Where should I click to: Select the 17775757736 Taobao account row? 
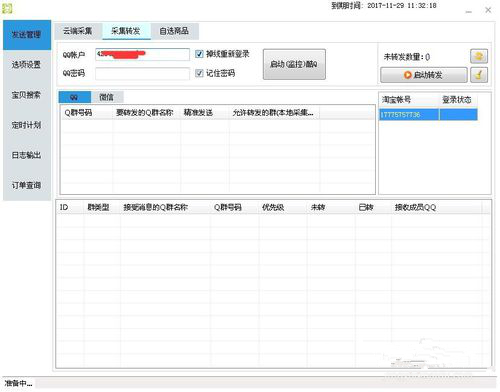pyautogui.click(x=428, y=115)
